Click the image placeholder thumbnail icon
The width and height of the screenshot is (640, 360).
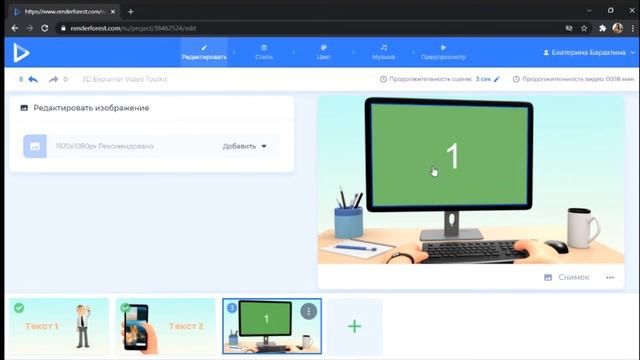[35, 146]
